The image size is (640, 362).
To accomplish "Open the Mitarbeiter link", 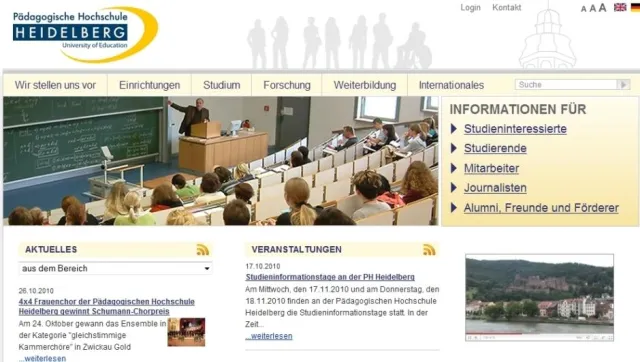I will click(x=491, y=168).
